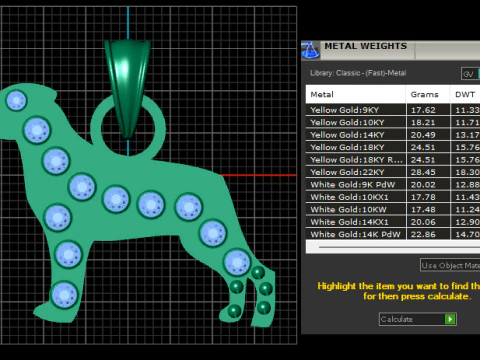Click the 20.02 grams value
This screenshot has width=480, height=360.
(423, 185)
